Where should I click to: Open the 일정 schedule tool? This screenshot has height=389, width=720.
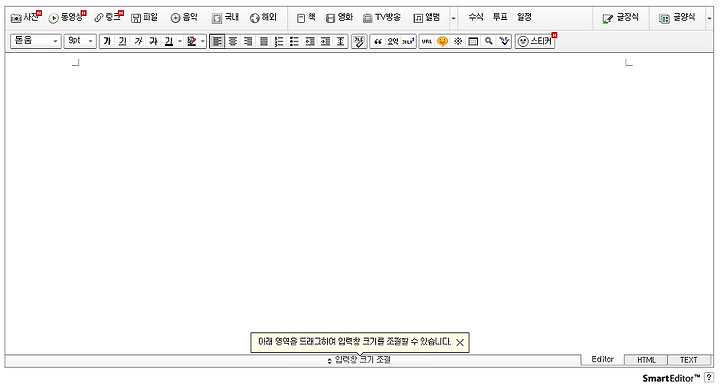click(524, 17)
